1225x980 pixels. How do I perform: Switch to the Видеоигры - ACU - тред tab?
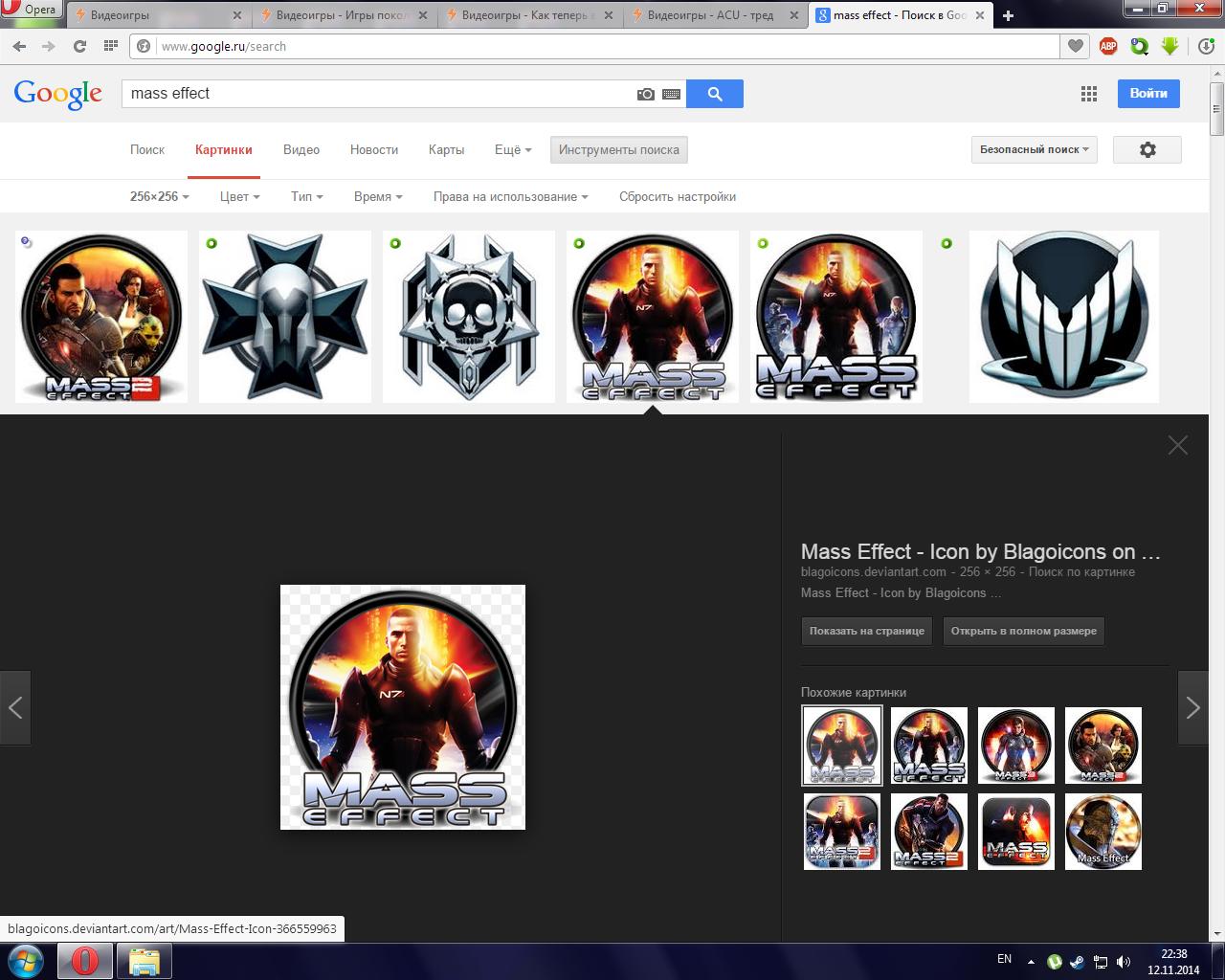pos(716,15)
